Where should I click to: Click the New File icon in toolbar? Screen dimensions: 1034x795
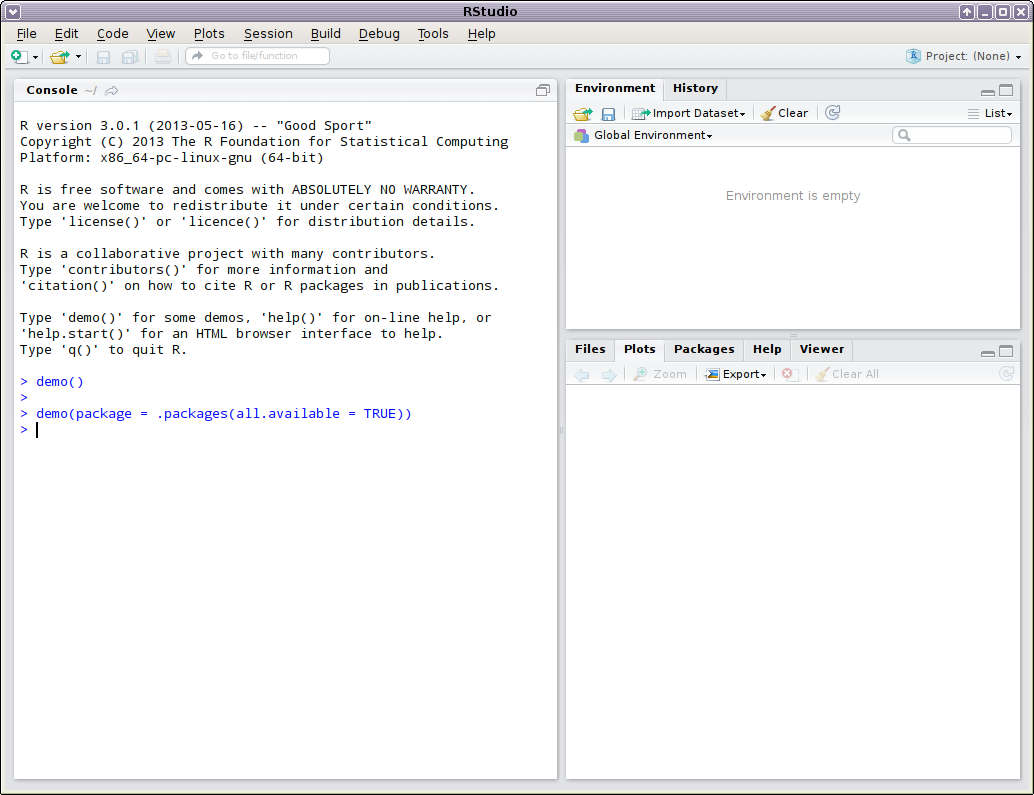coord(19,57)
